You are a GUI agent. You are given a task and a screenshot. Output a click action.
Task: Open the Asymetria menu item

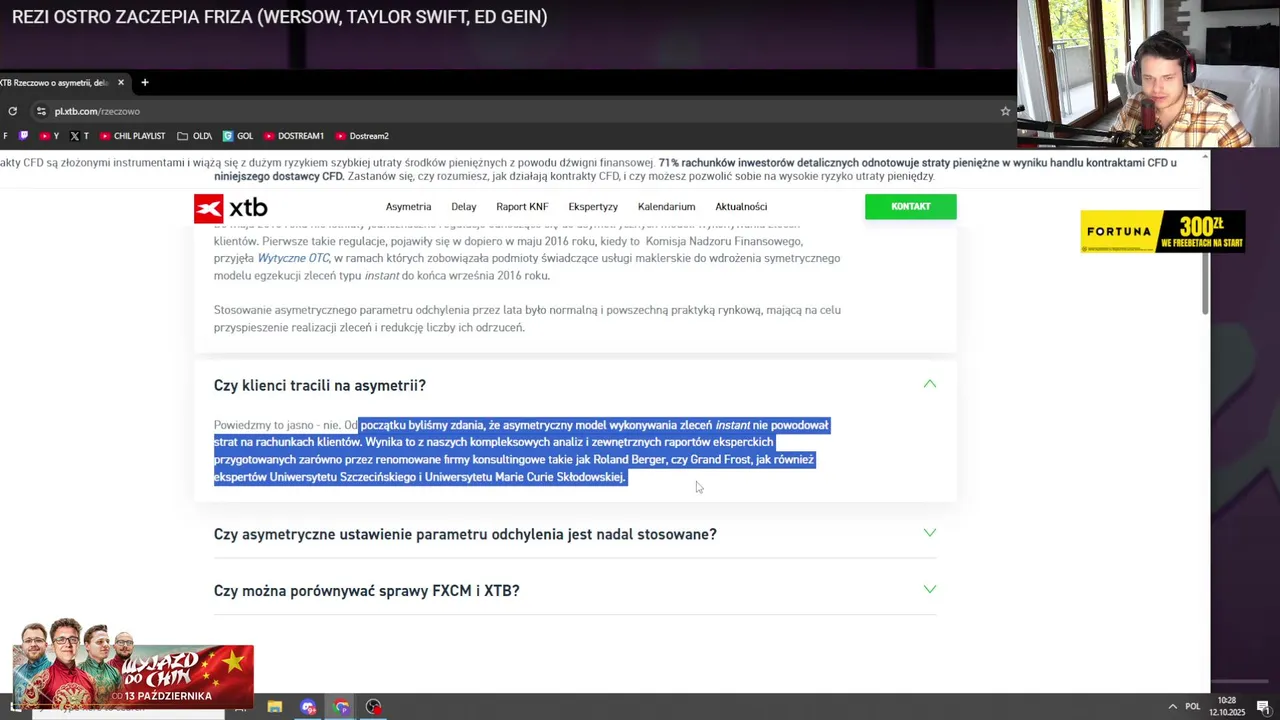point(408,207)
